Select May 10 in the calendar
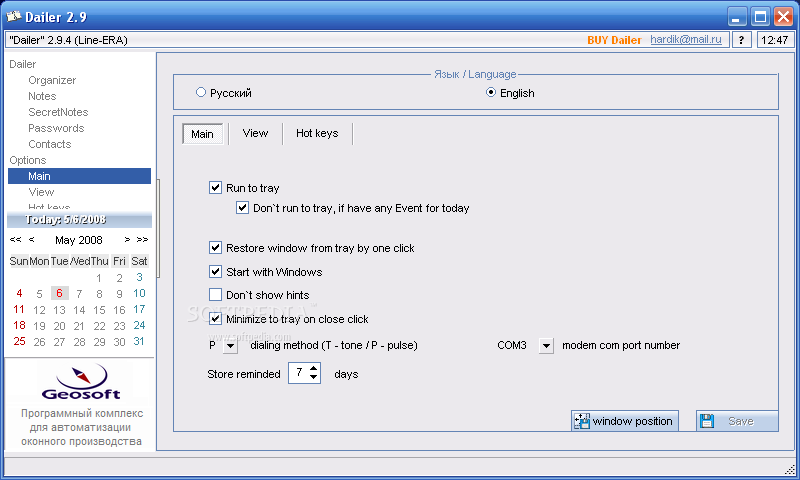Viewport: 800px width, 480px height. coord(139,293)
